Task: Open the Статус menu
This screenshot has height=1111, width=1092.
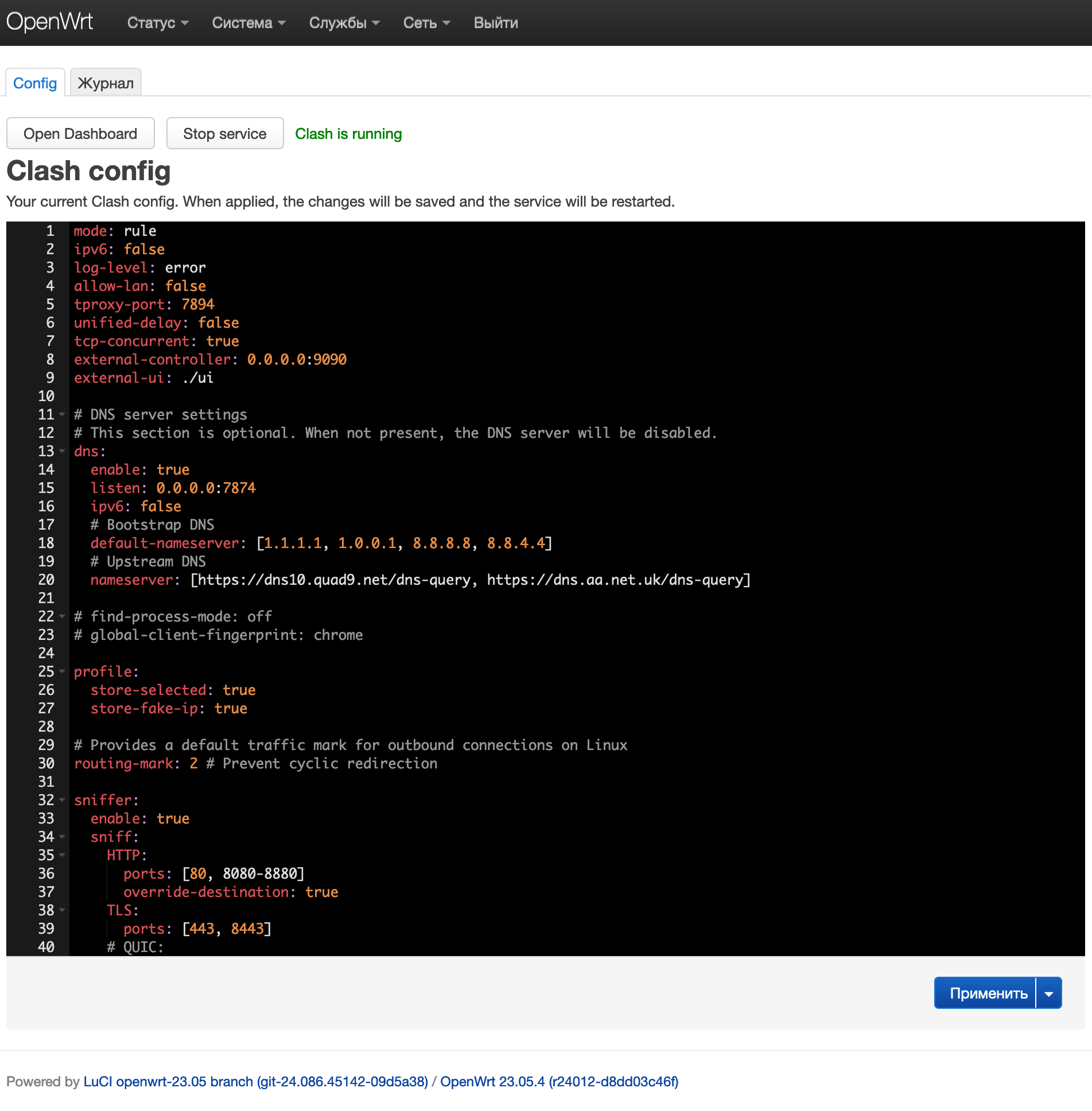Action: pos(158,23)
